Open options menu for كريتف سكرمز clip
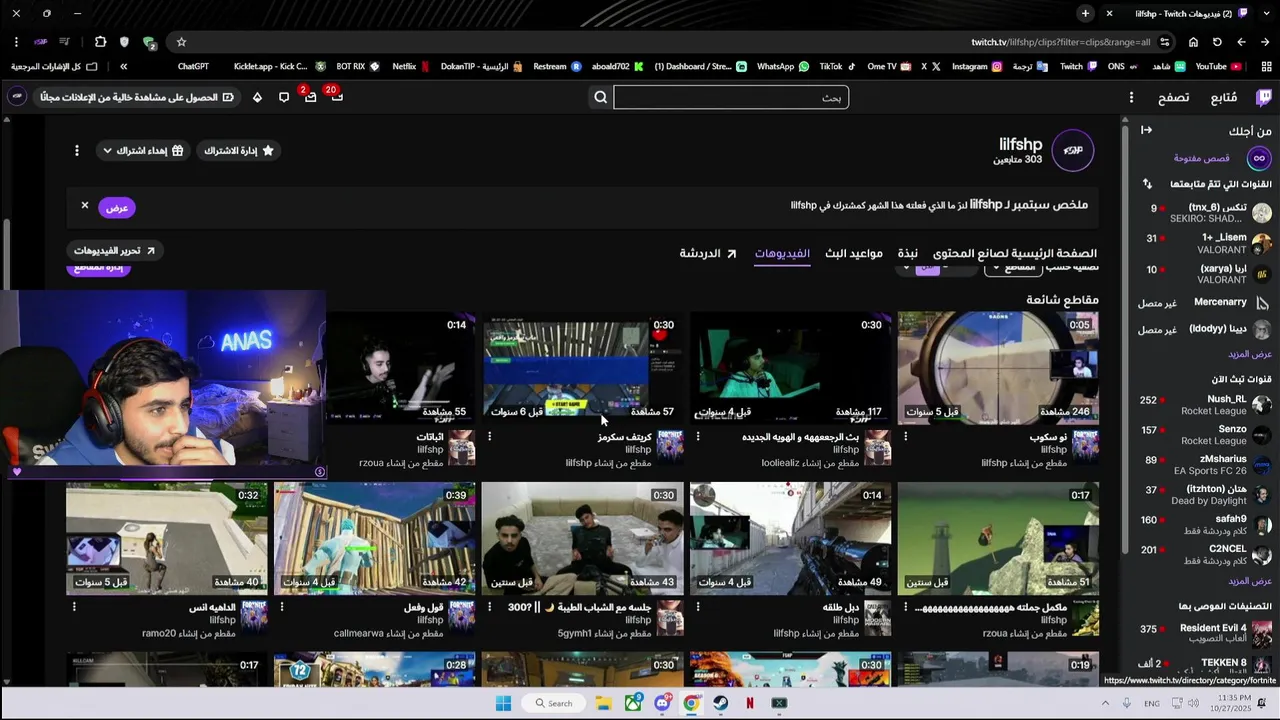Image resolution: width=1280 pixels, height=720 pixels. [x=490, y=436]
